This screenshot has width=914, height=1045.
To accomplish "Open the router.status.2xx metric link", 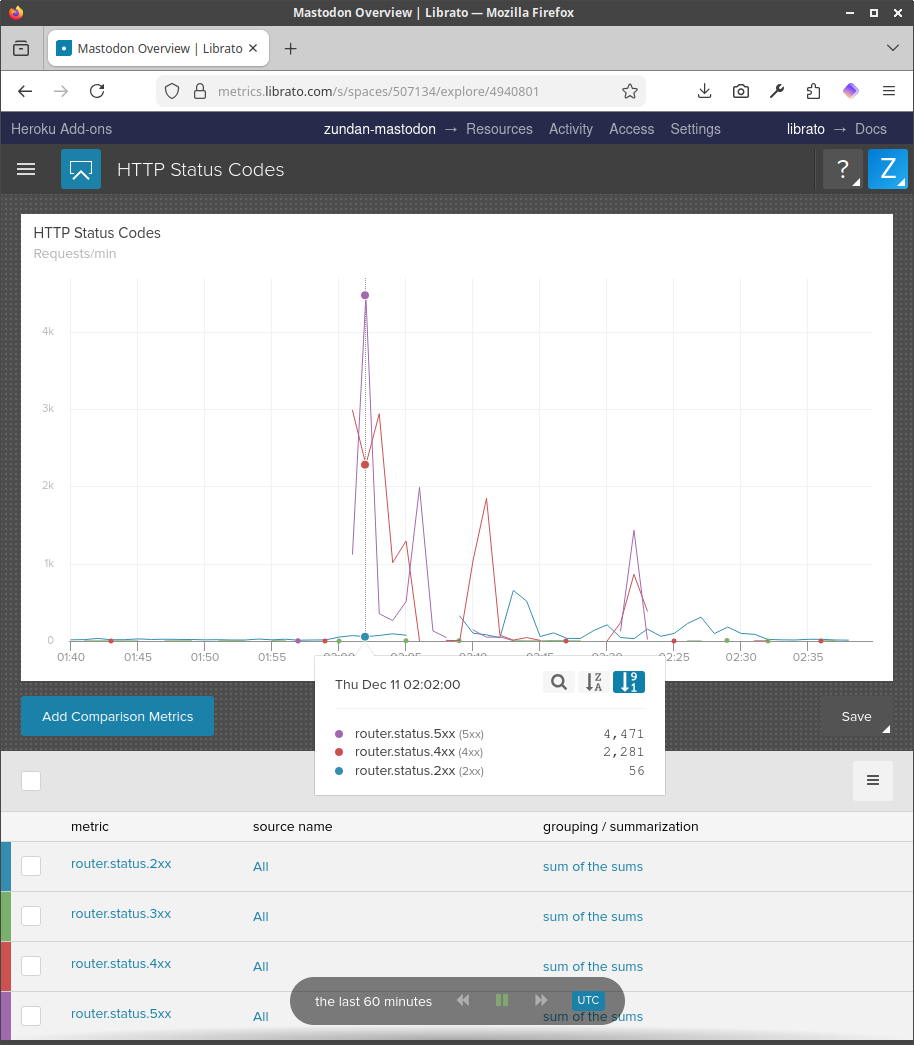I will tap(121, 864).
